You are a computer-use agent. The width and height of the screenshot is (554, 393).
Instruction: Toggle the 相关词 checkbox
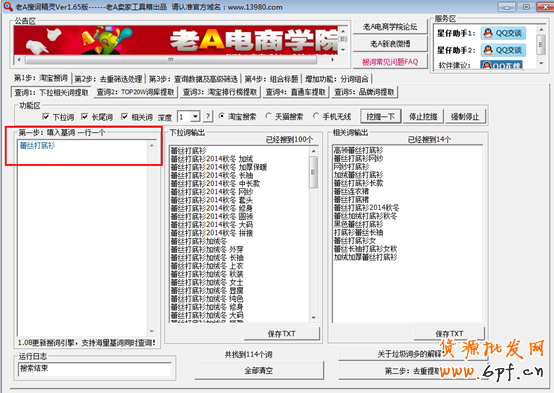124,116
